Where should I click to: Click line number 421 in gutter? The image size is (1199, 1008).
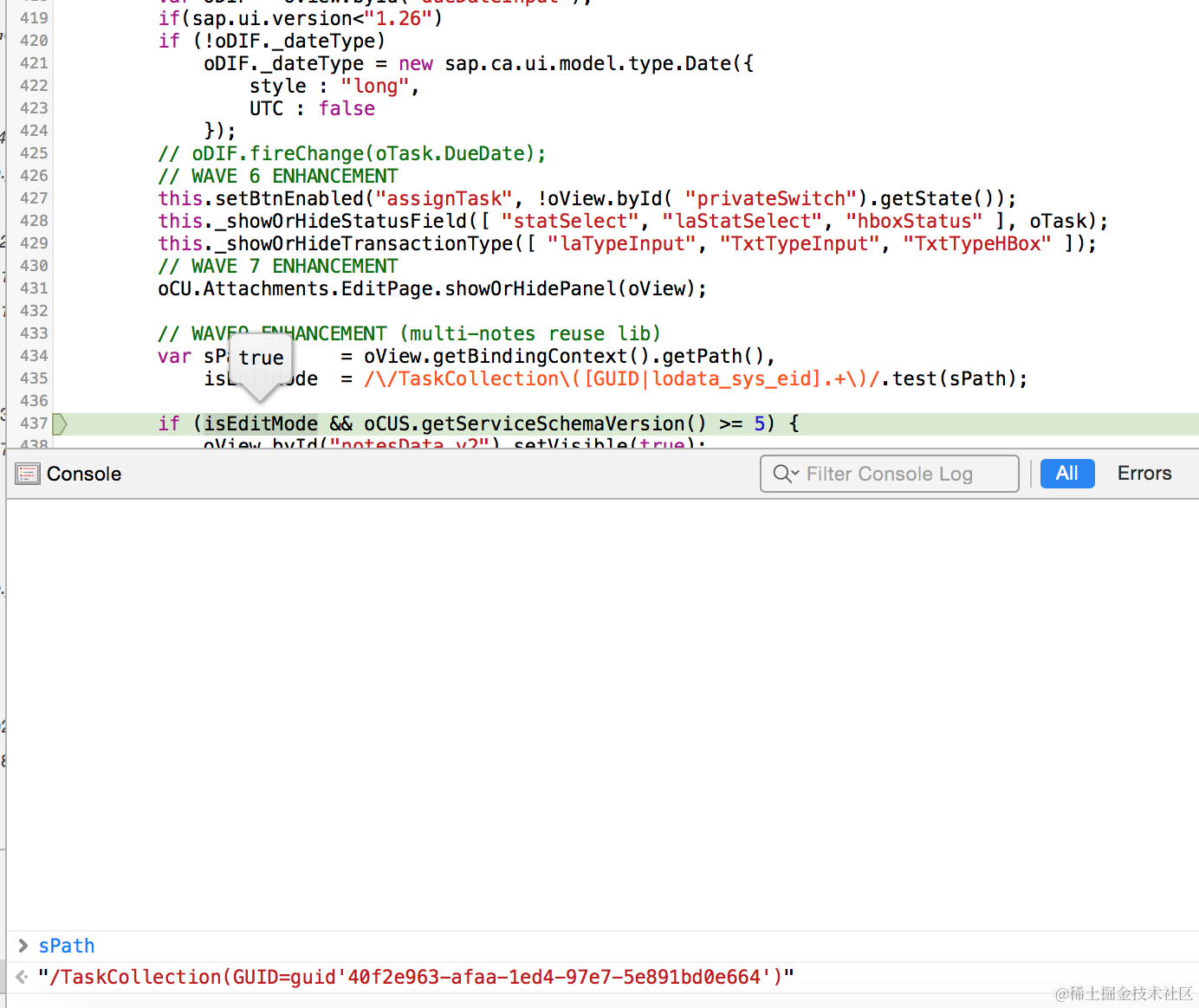34,63
